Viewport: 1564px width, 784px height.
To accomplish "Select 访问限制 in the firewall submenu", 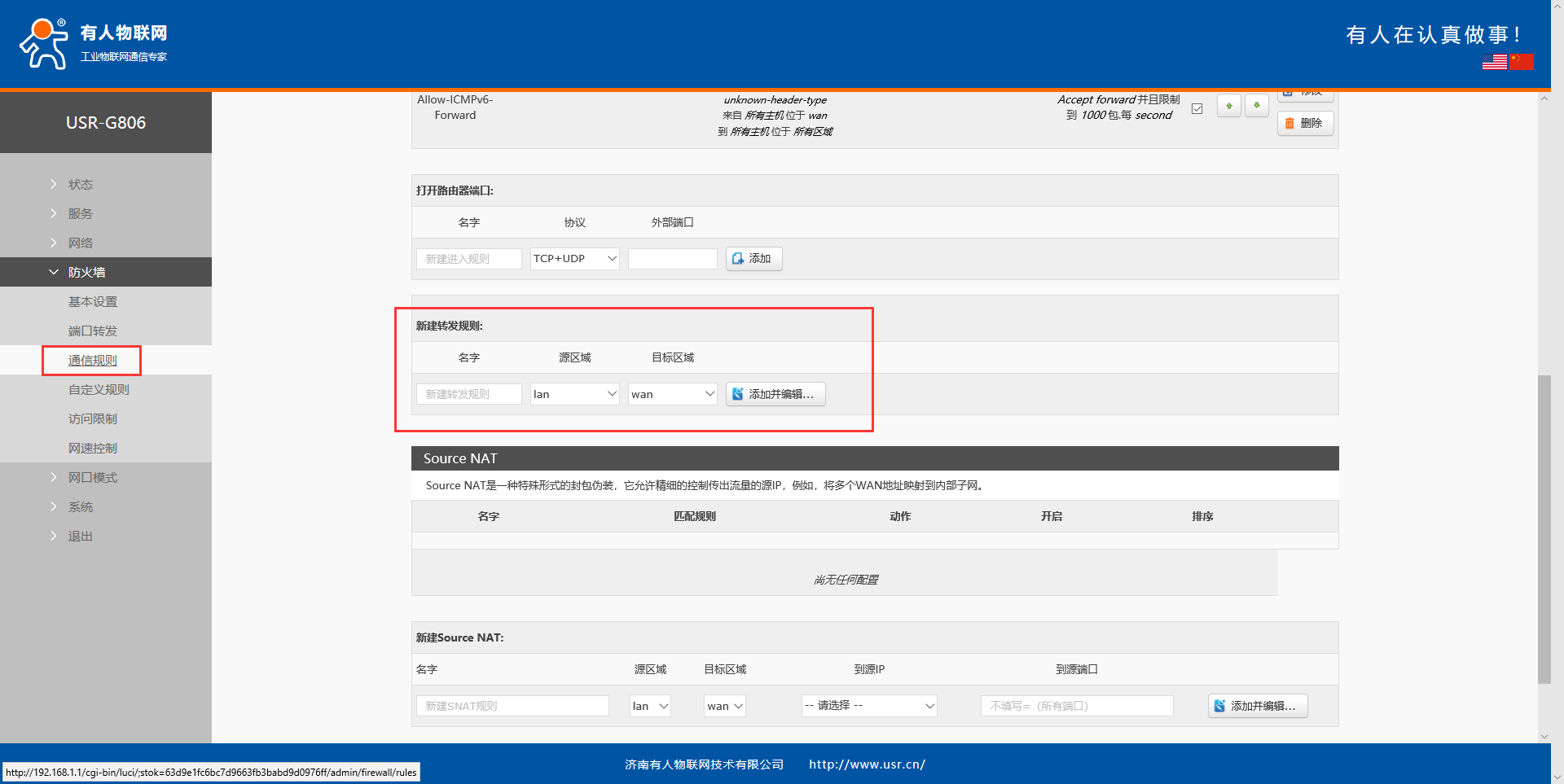I will click(93, 419).
